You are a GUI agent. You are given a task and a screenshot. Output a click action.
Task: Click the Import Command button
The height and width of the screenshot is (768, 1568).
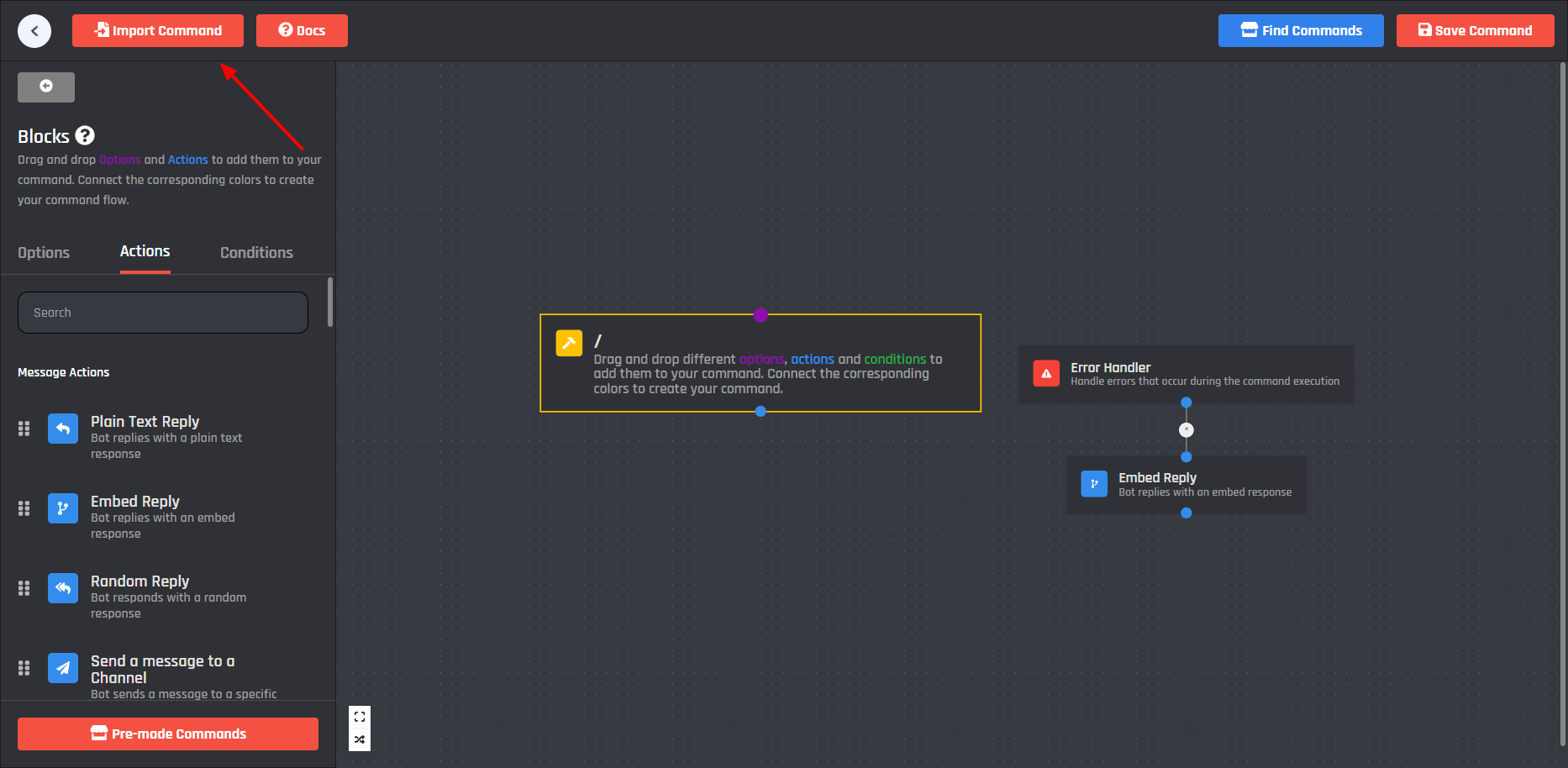(x=158, y=31)
